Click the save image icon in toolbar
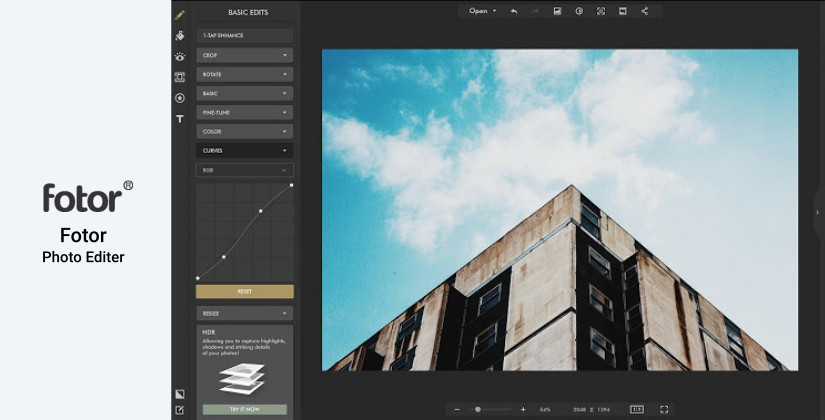This screenshot has width=825, height=420. [557, 11]
